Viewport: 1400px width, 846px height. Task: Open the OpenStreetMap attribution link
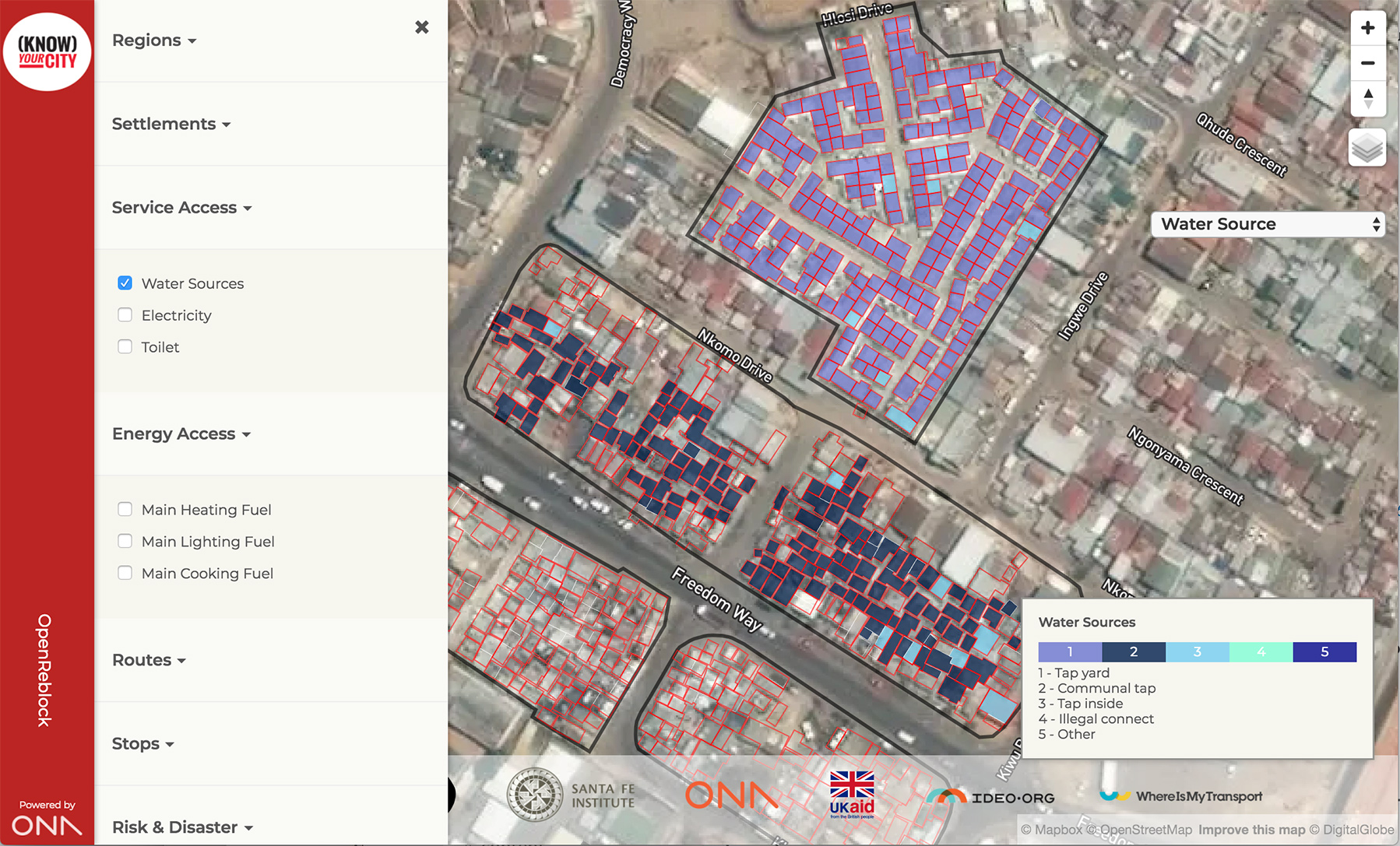coord(1139,830)
